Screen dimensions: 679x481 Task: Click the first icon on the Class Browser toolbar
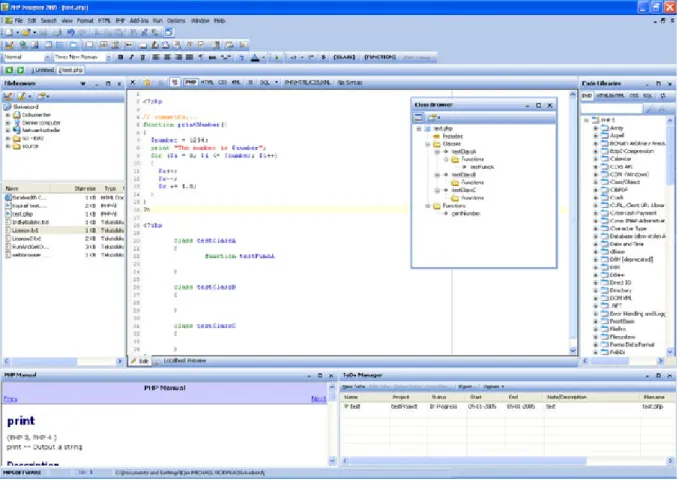tap(418, 117)
